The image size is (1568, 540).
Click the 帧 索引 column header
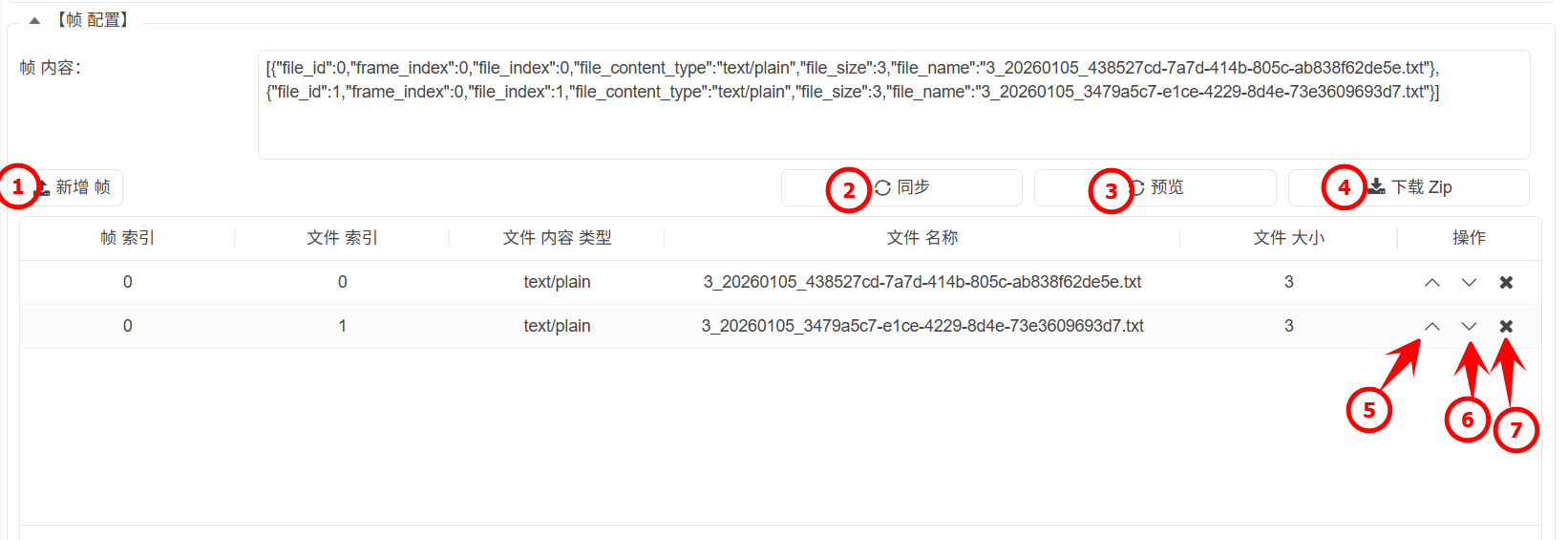pyautogui.click(x=127, y=238)
